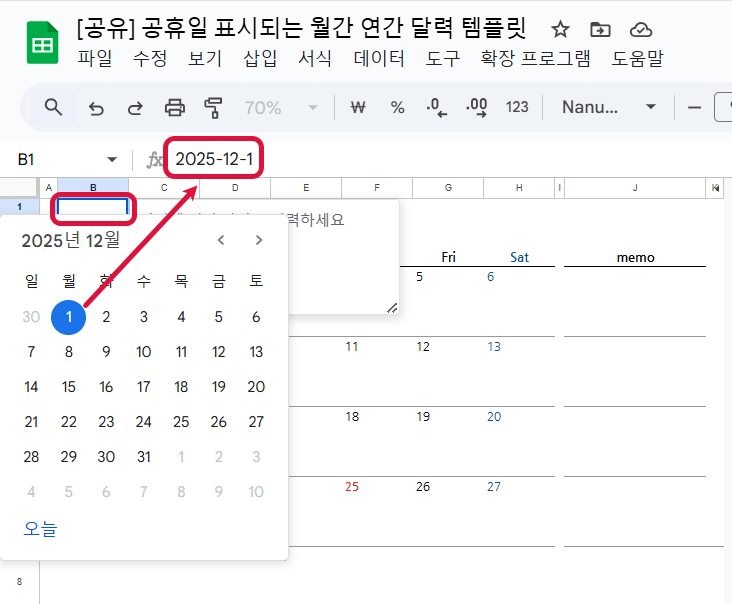
Task: Click the search magnifier in toolbar
Action: tap(54, 107)
